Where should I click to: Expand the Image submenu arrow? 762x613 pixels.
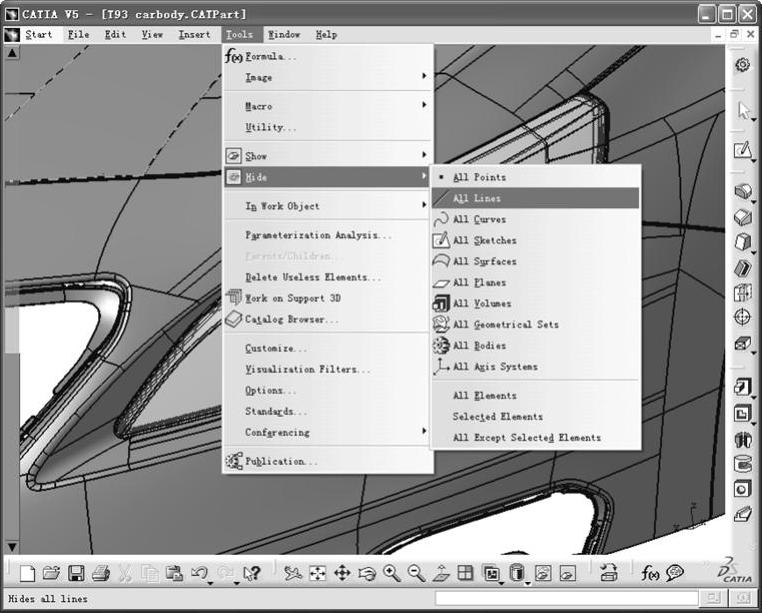424,76
